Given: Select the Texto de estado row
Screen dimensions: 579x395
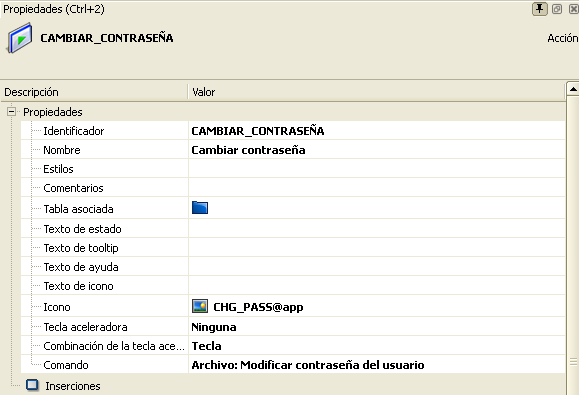Looking at the screenshot, I should (293, 229).
